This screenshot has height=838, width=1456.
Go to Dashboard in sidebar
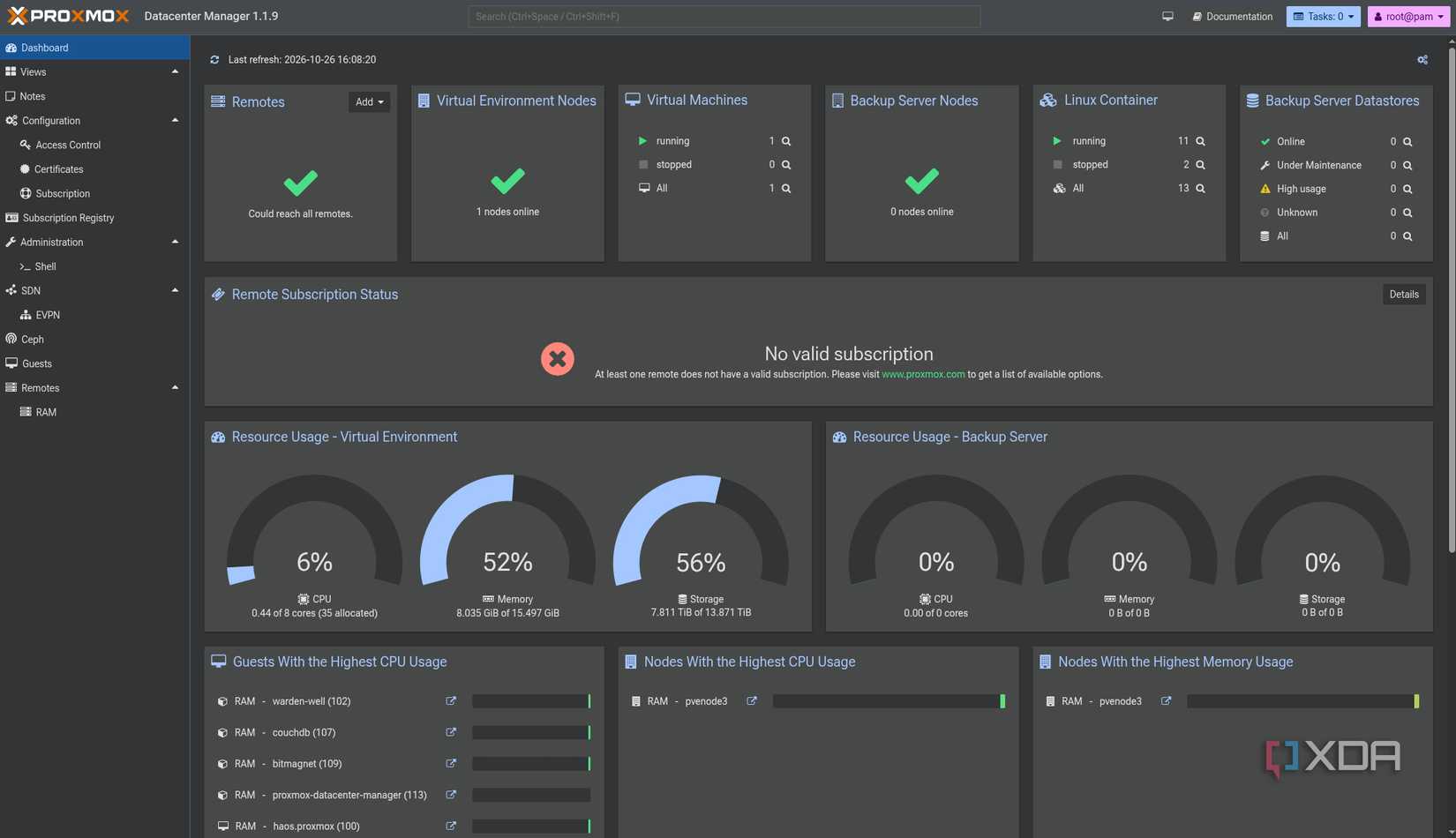(x=95, y=48)
